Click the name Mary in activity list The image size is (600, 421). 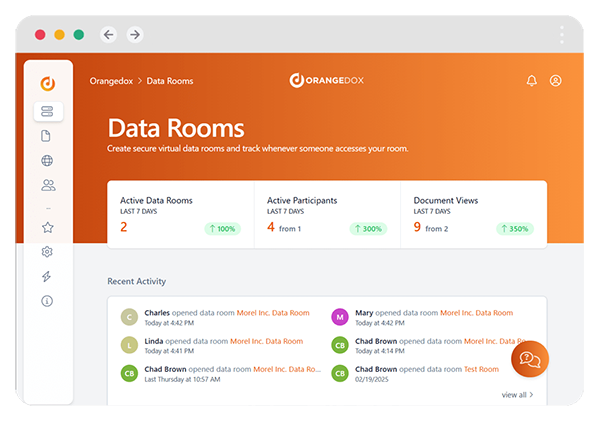click(x=364, y=313)
